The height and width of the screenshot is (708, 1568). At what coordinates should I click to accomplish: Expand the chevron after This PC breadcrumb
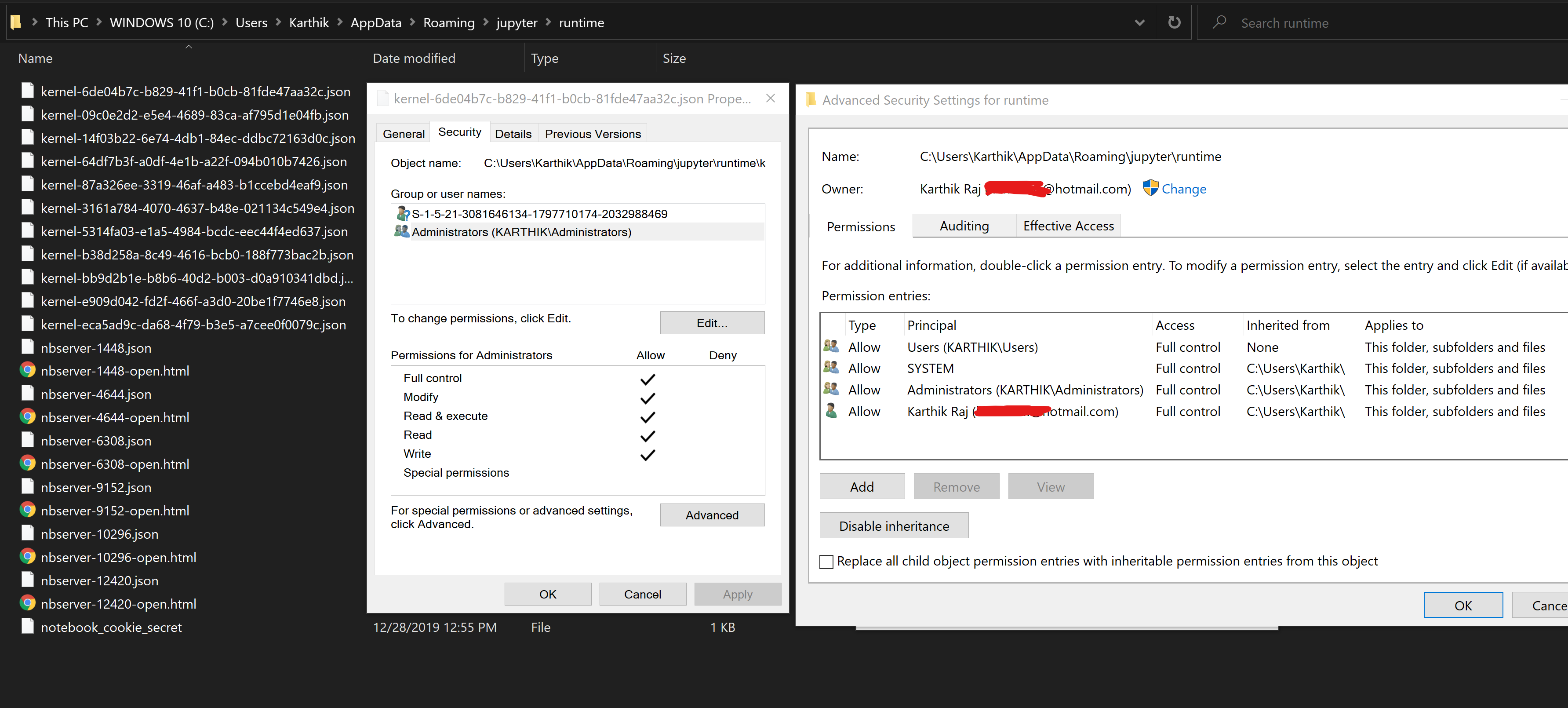[x=99, y=22]
